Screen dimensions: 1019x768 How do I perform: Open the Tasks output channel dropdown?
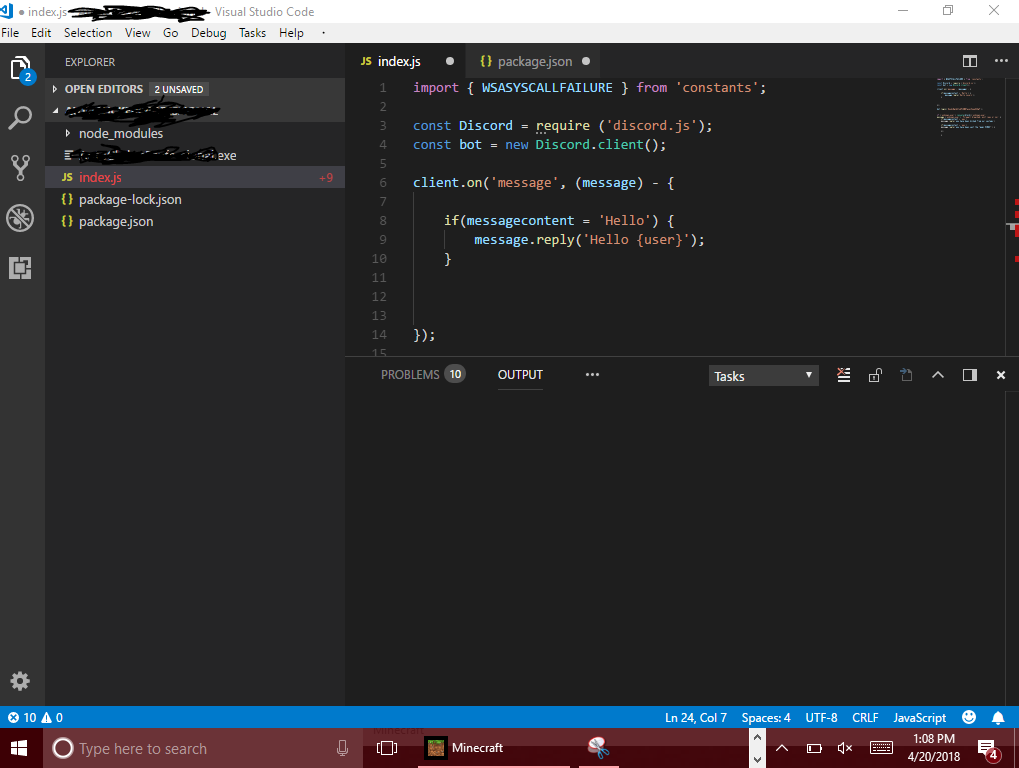click(x=763, y=376)
